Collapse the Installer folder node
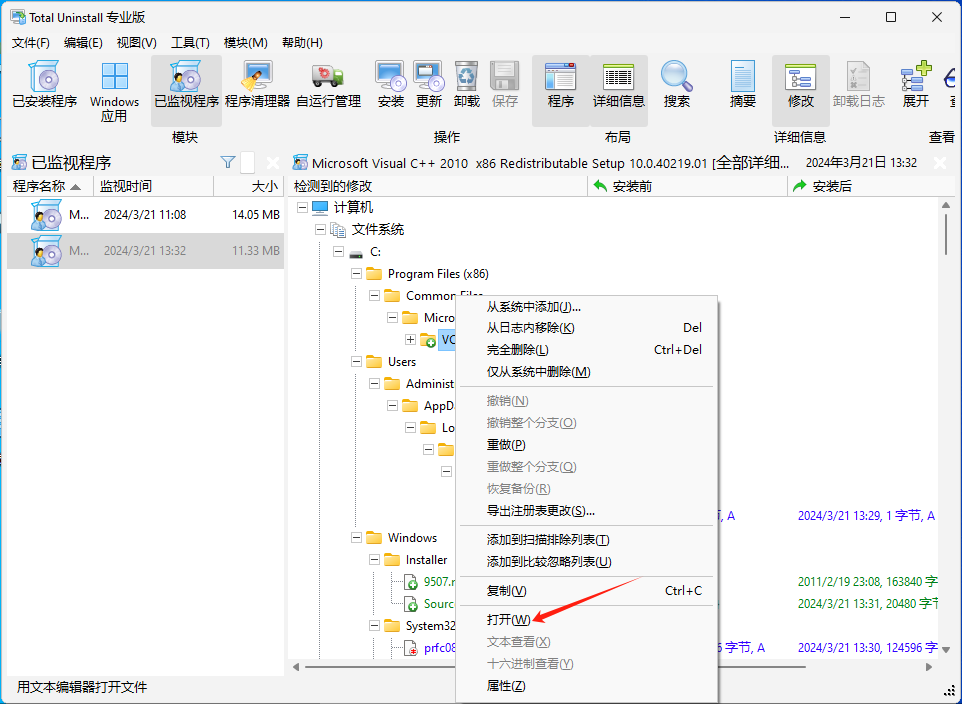The image size is (962, 704). pyautogui.click(x=374, y=560)
